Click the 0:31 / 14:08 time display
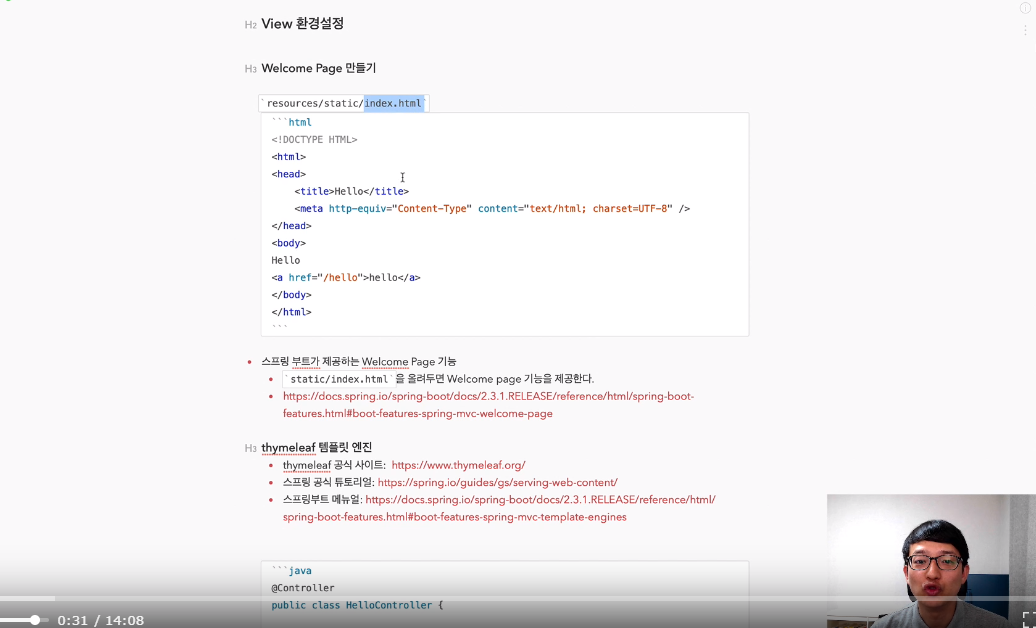Screen dimensions: 1036x628 tap(100, 620)
